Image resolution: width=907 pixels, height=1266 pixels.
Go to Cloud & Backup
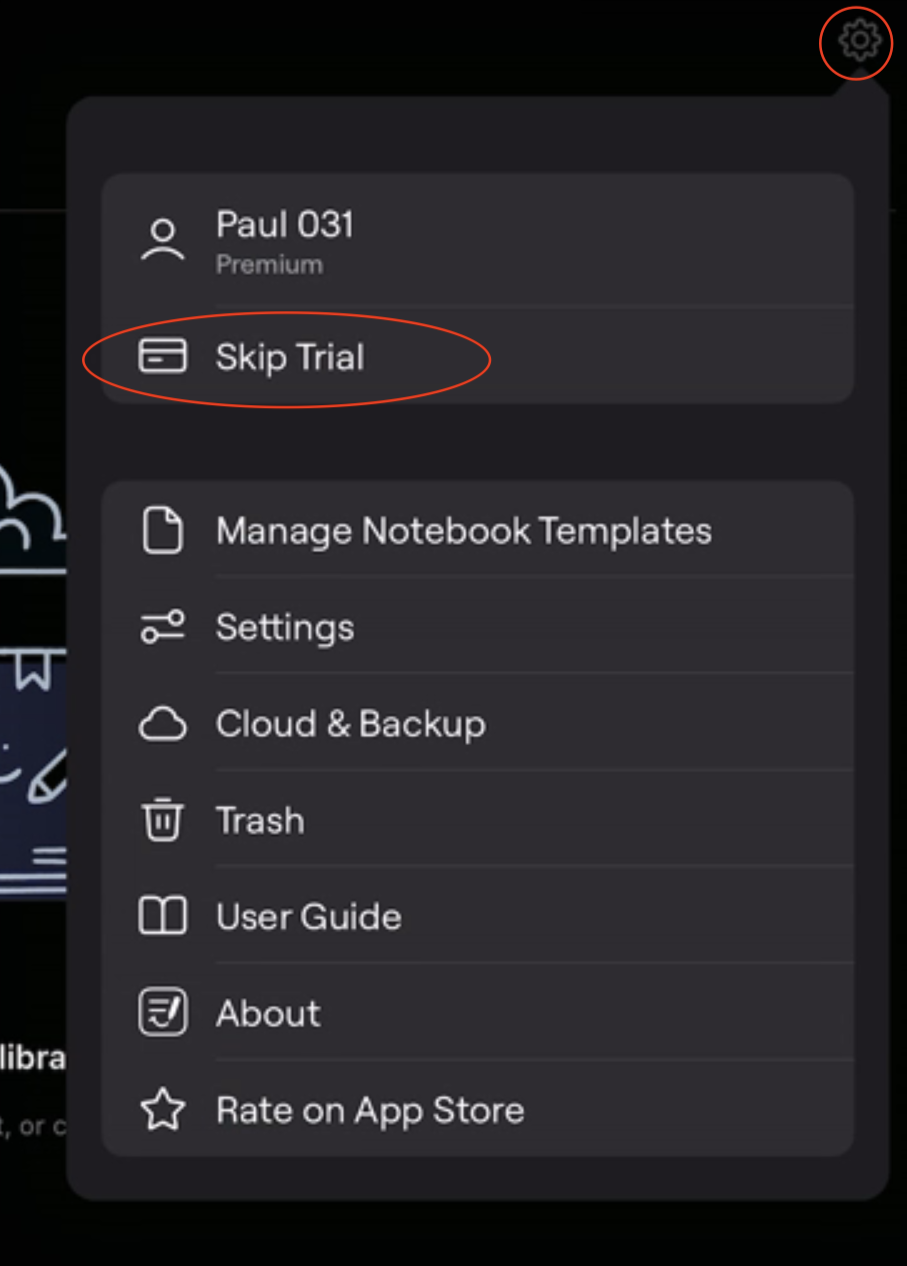click(x=351, y=724)
